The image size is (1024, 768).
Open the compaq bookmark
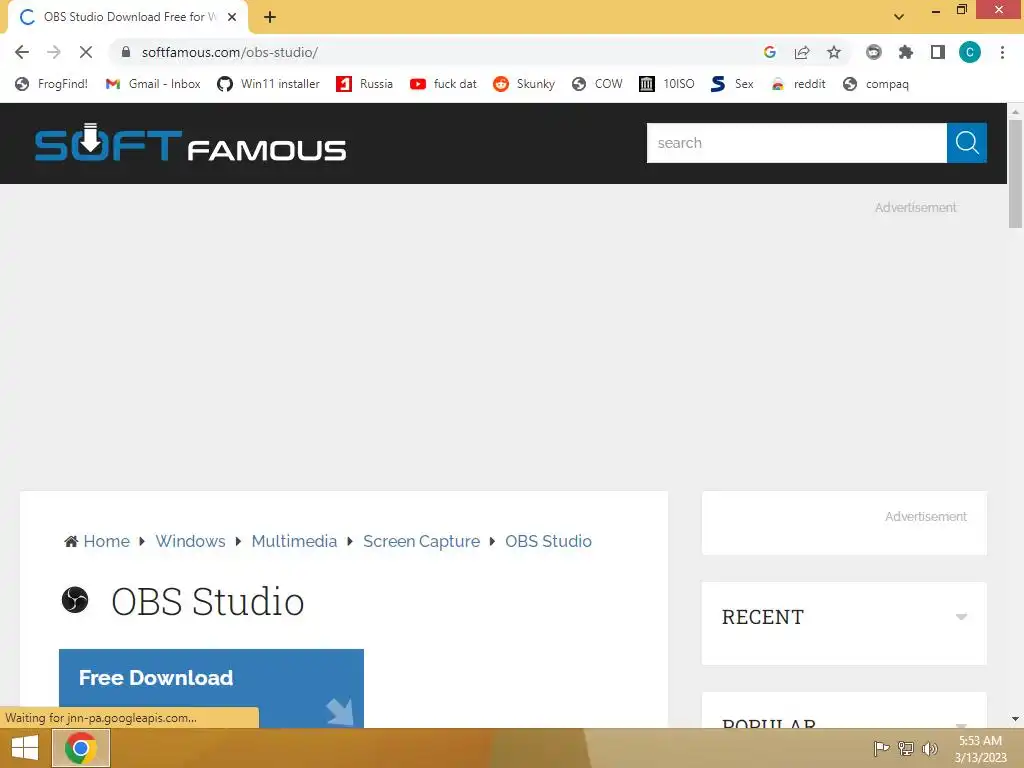click(876, 84)
